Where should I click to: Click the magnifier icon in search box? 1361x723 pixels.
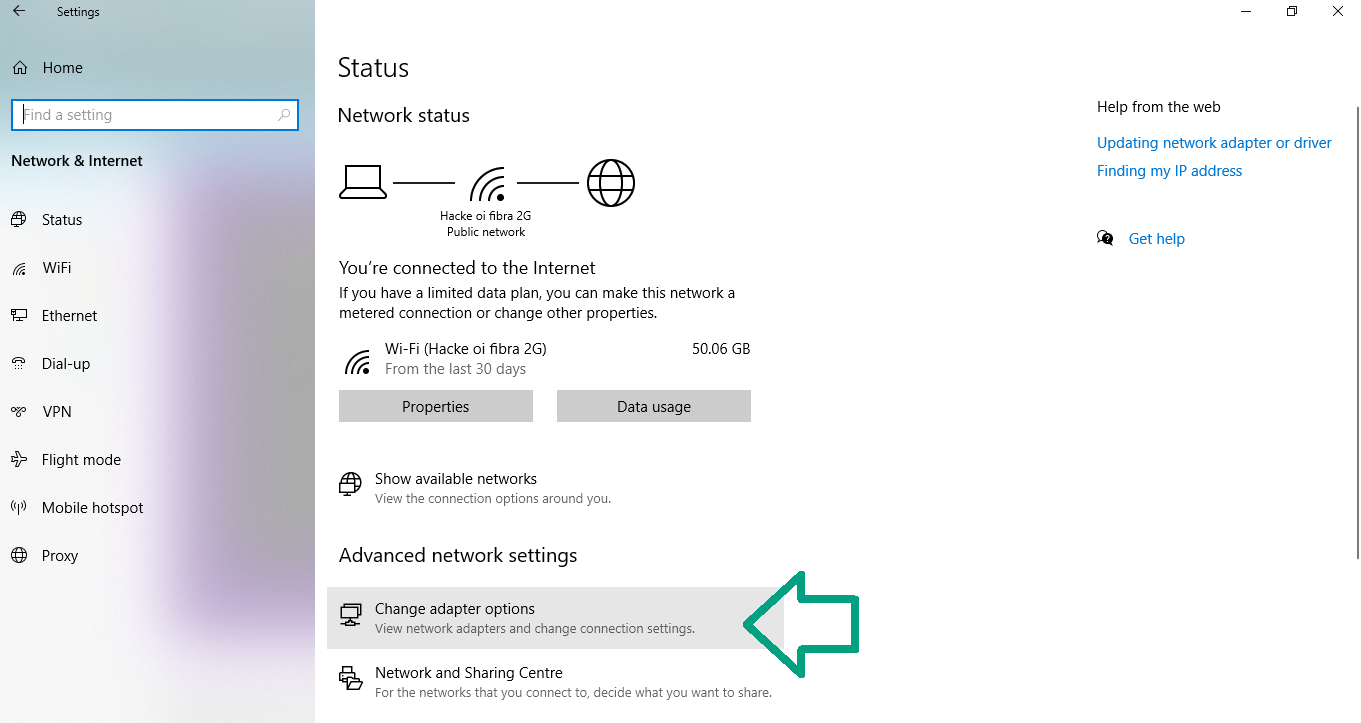284,115
